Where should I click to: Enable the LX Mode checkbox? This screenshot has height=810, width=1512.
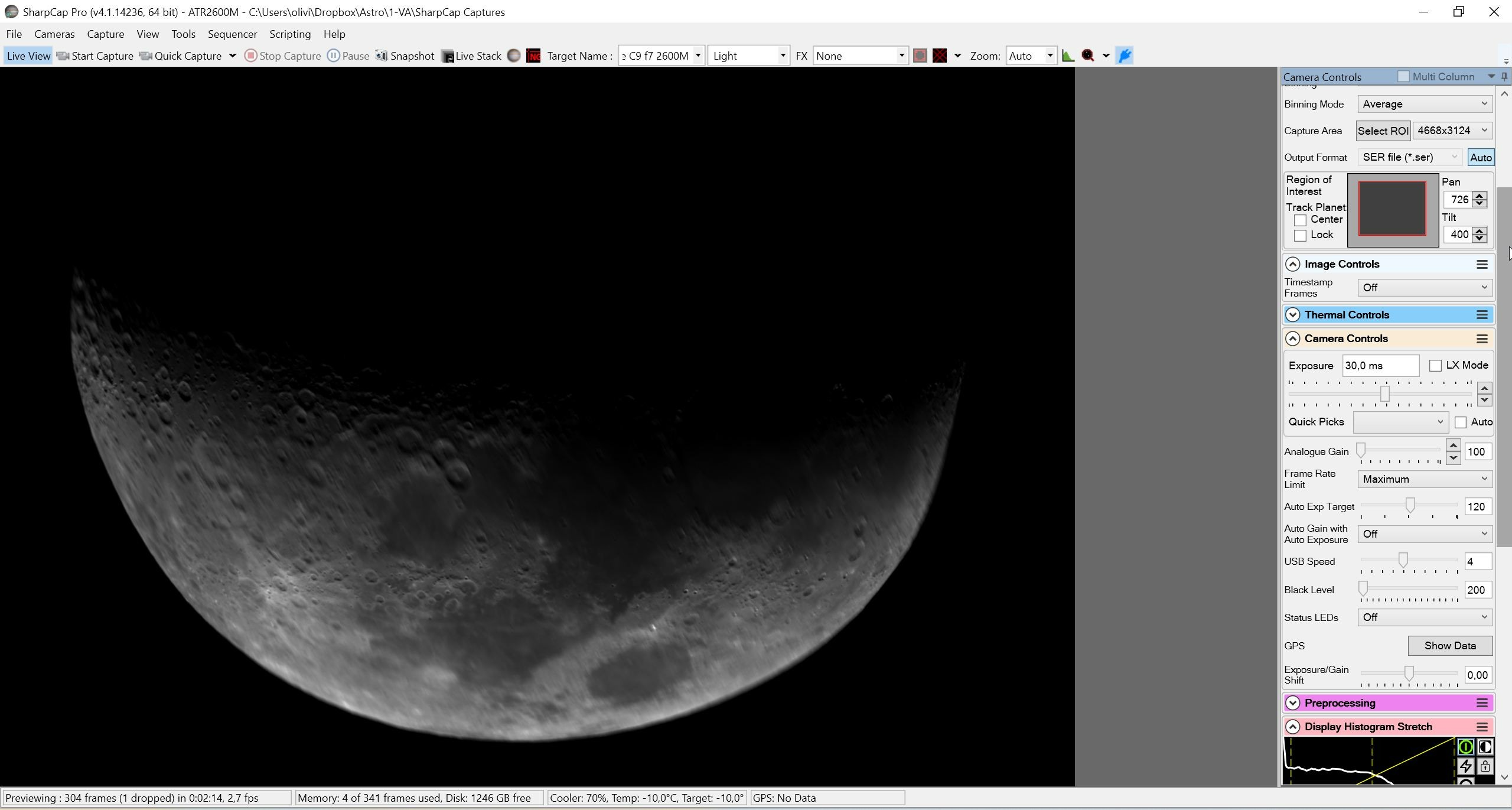click(x=1435, y=366)
